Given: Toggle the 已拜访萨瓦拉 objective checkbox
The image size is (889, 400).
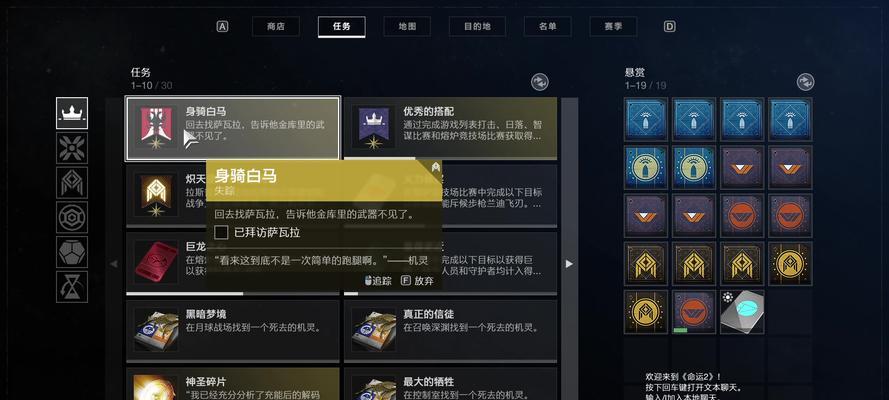Looking at the screenshot, I should (222, 232).
